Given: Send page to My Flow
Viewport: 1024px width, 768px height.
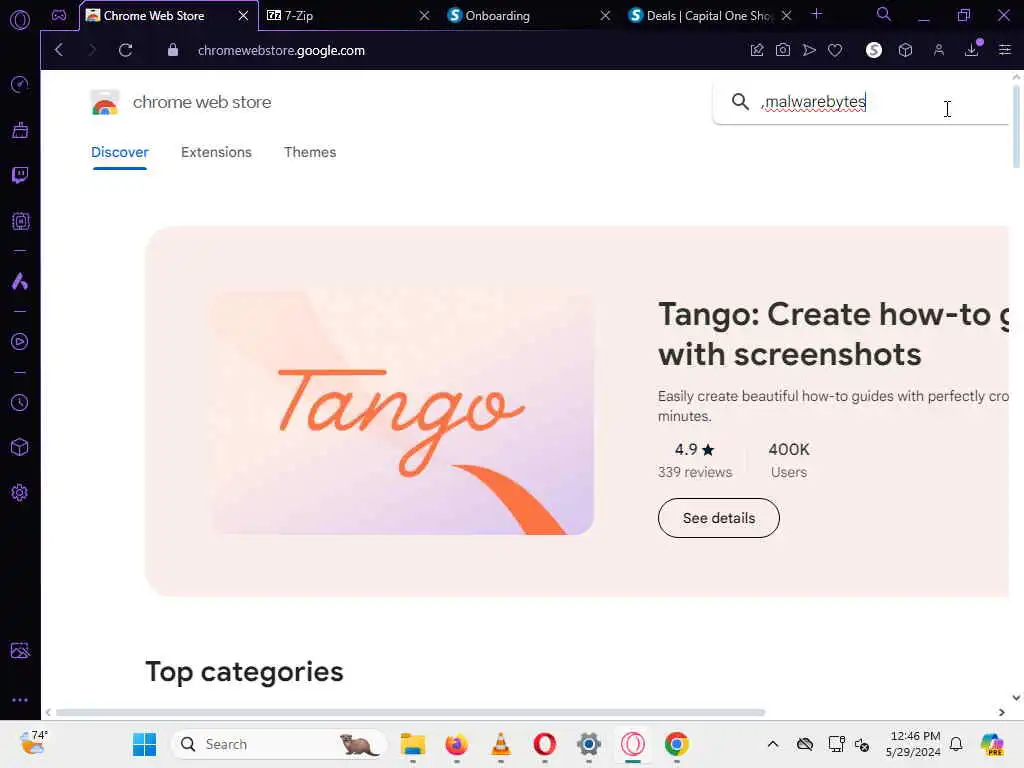Looking at the screenshot, I should 809,50.
